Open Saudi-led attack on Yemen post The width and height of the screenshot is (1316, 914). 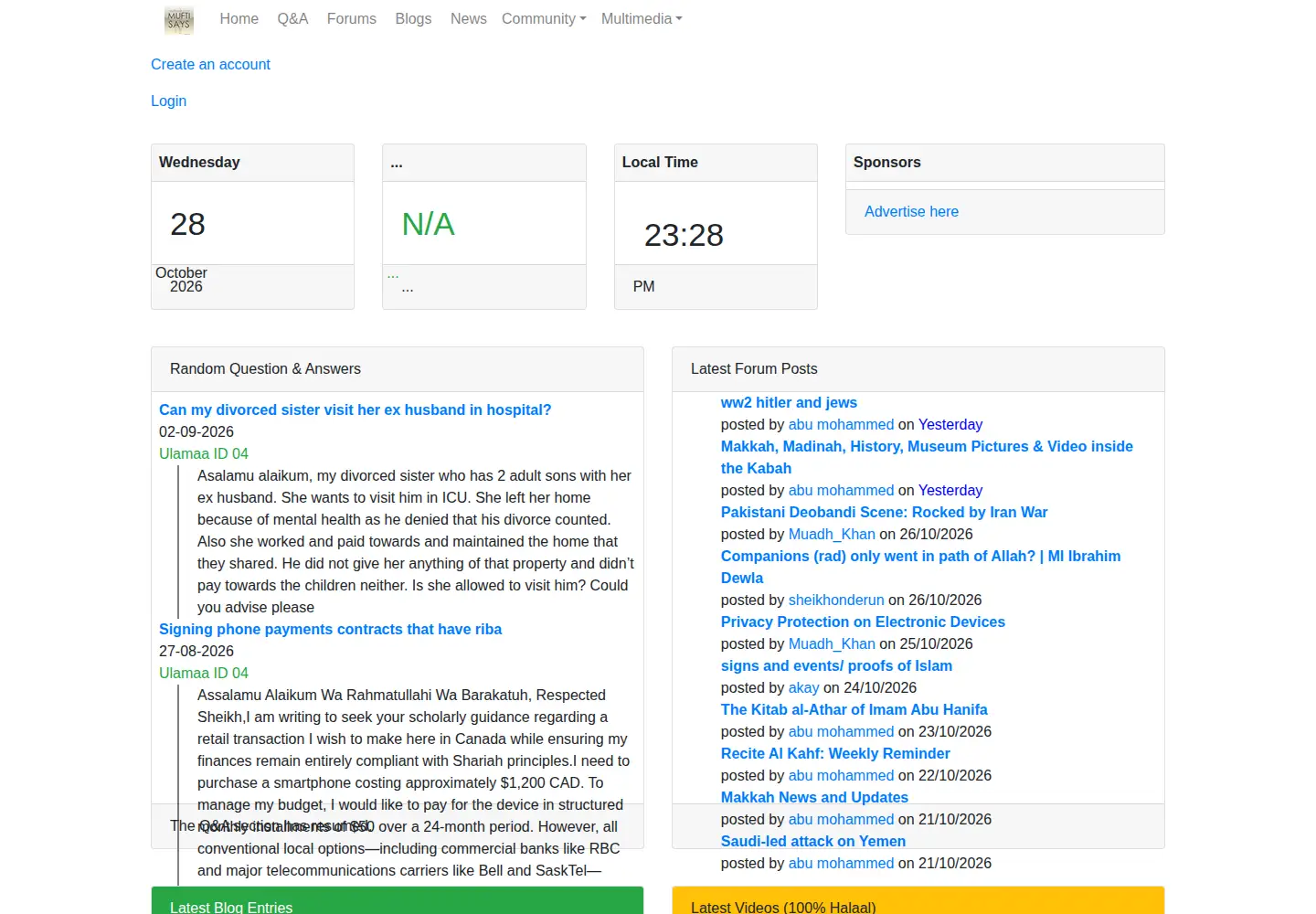813,841
